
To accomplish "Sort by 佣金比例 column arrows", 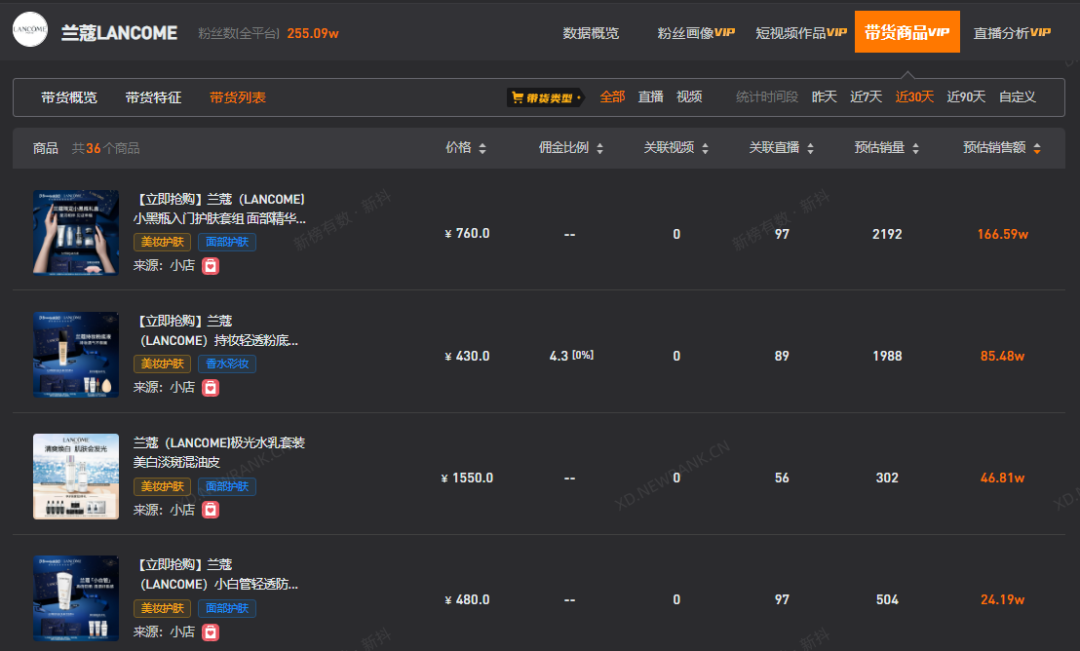I will (600, 148).
